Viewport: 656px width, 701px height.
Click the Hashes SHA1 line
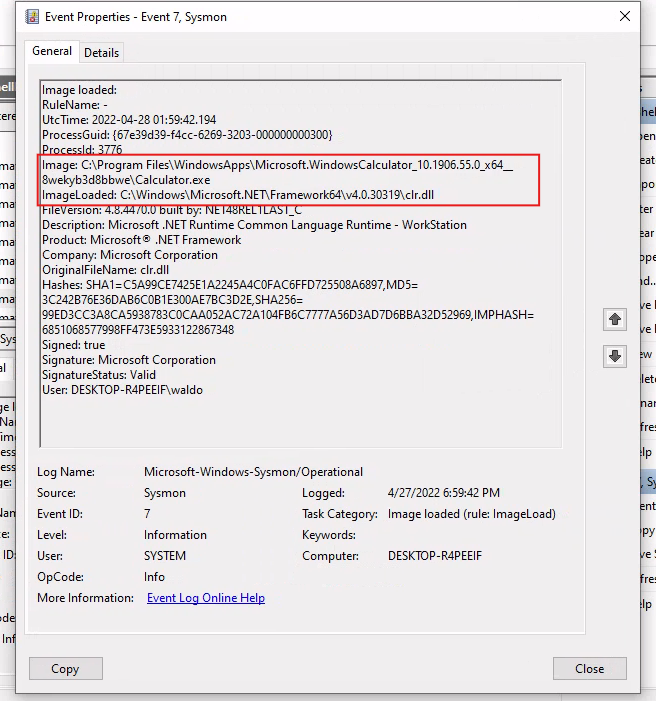pos(230,285)
